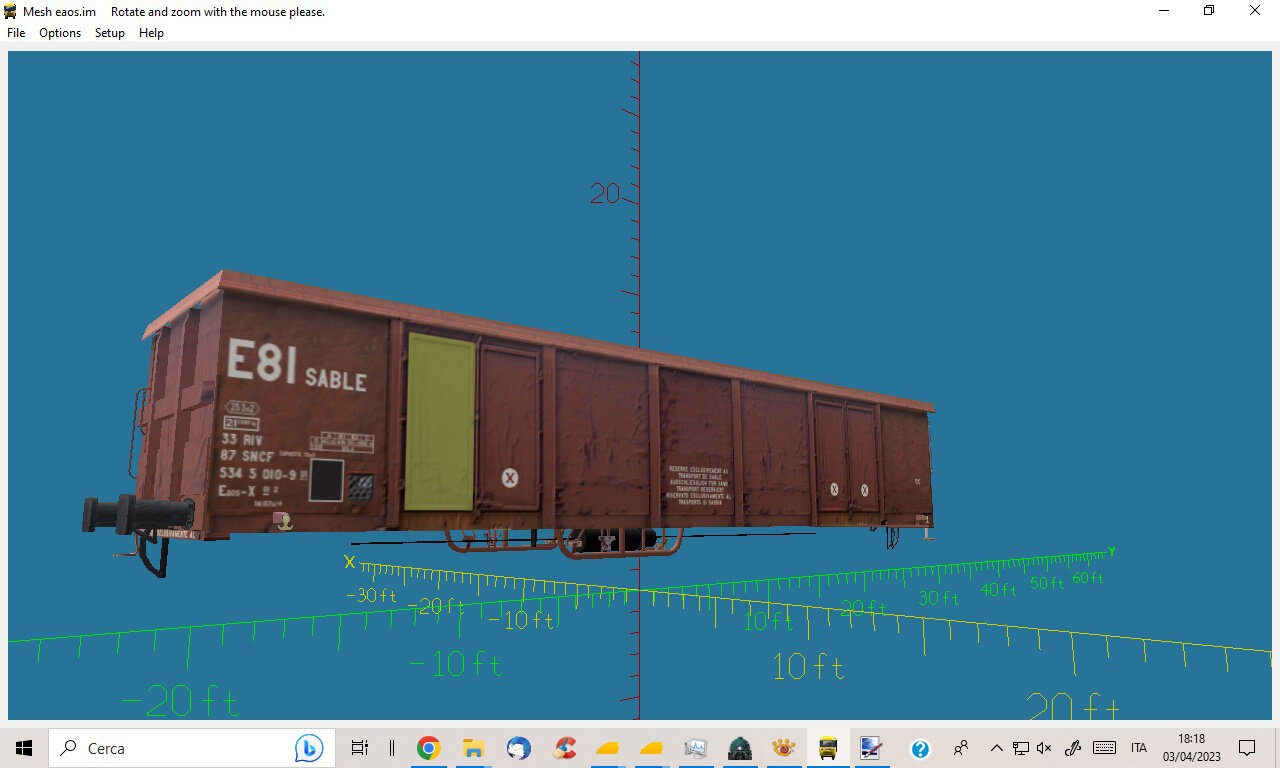Open the dark station building taskbar icon

click(740, 748)
